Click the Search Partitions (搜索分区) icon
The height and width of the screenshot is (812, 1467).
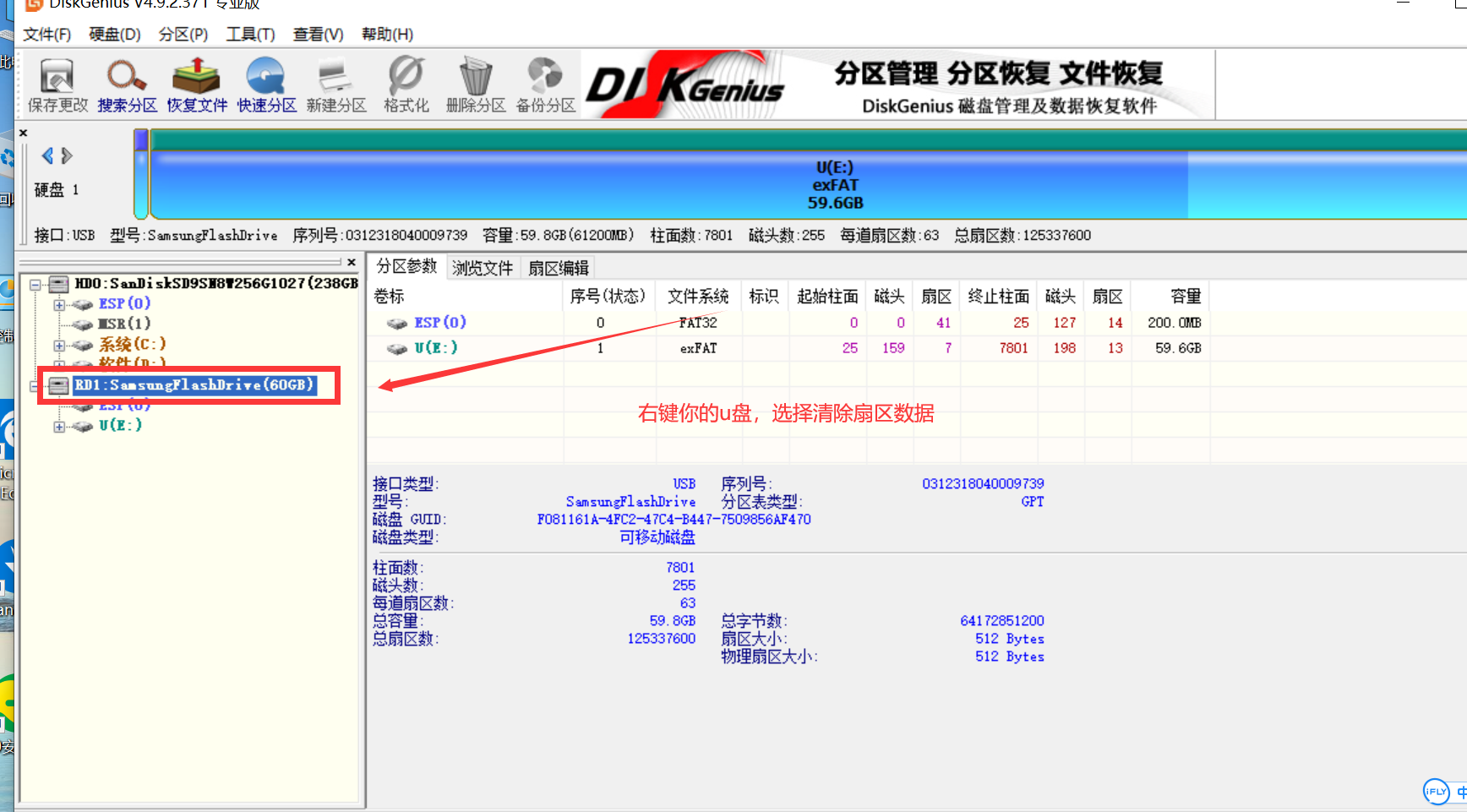[127, 84]
